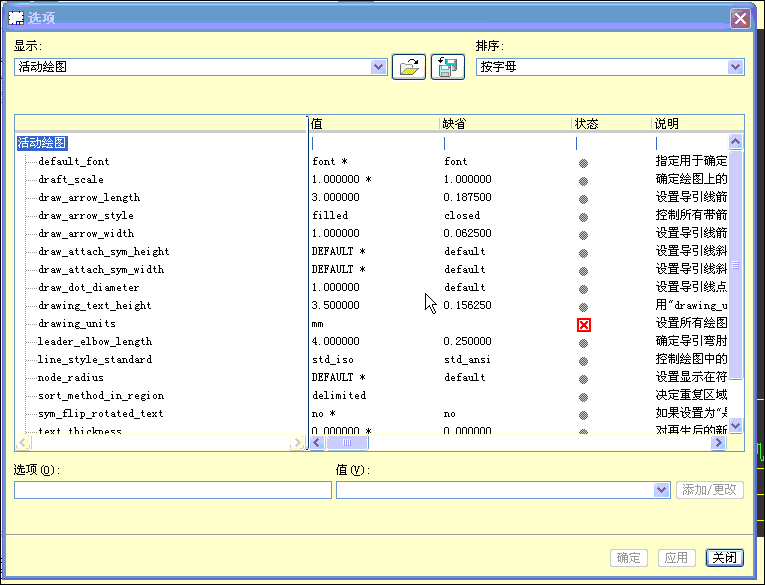Click the default value 0.187500
Screen dimensions: 765x585
click(467, 198)
